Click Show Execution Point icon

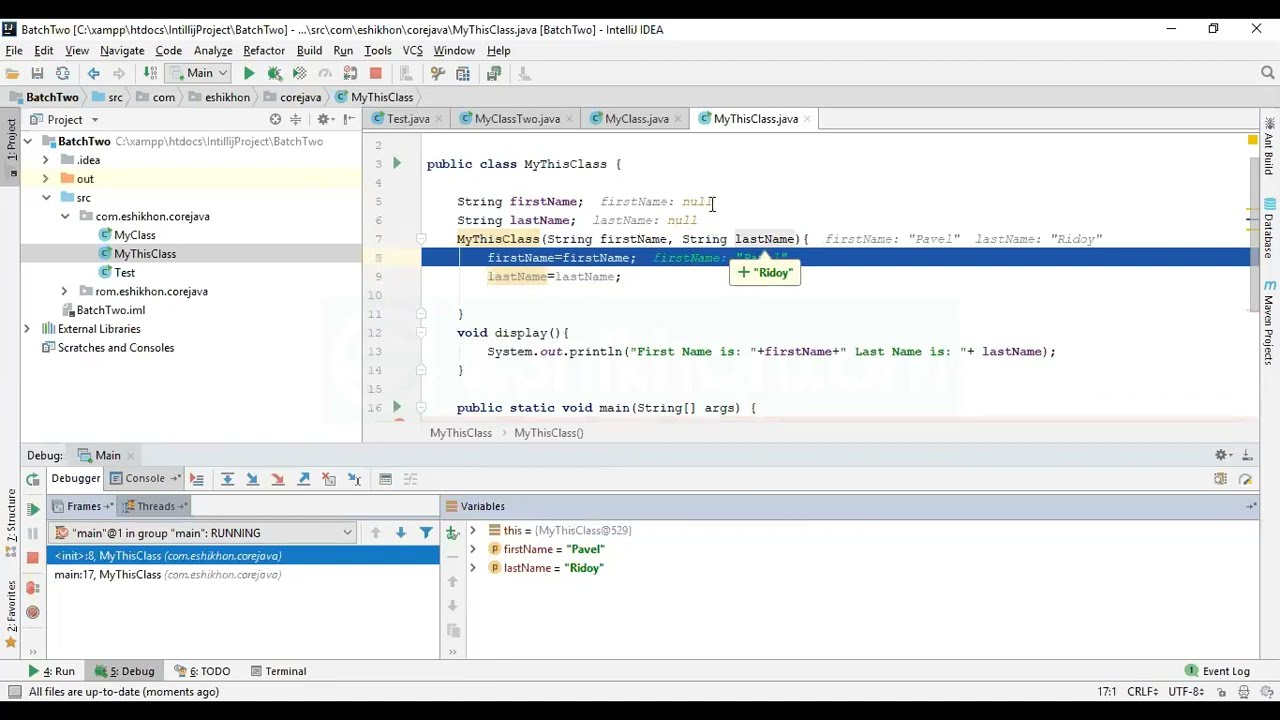[197, 479]
